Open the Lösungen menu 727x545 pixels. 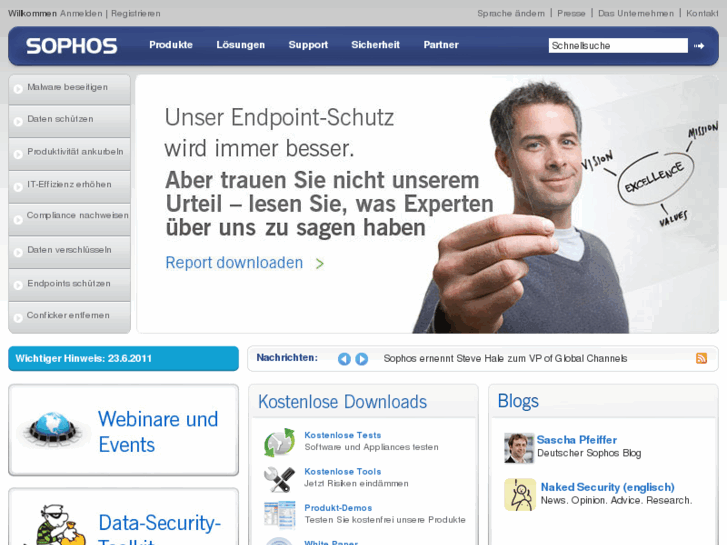(241, 45)
